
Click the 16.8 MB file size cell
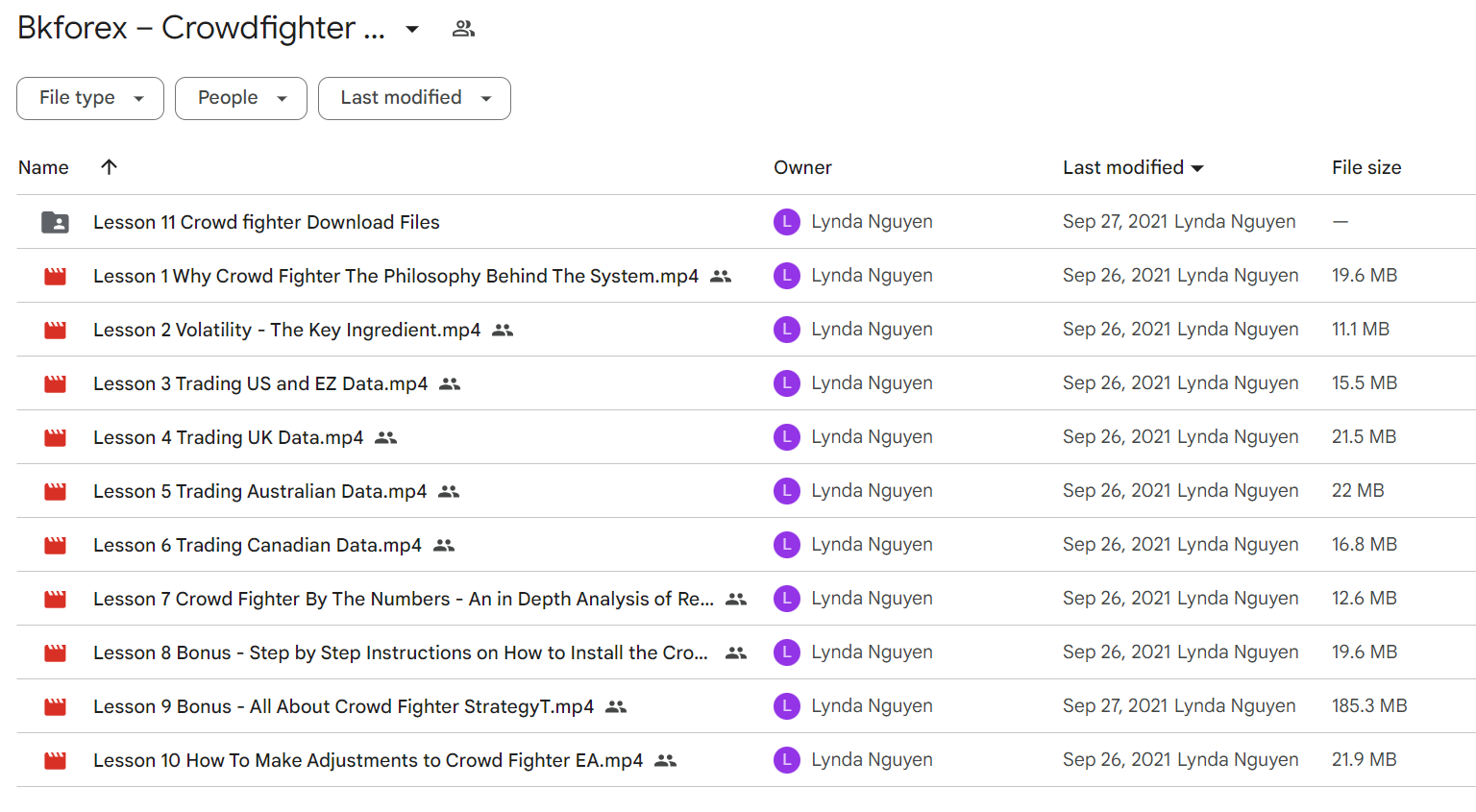(1365, 545)
